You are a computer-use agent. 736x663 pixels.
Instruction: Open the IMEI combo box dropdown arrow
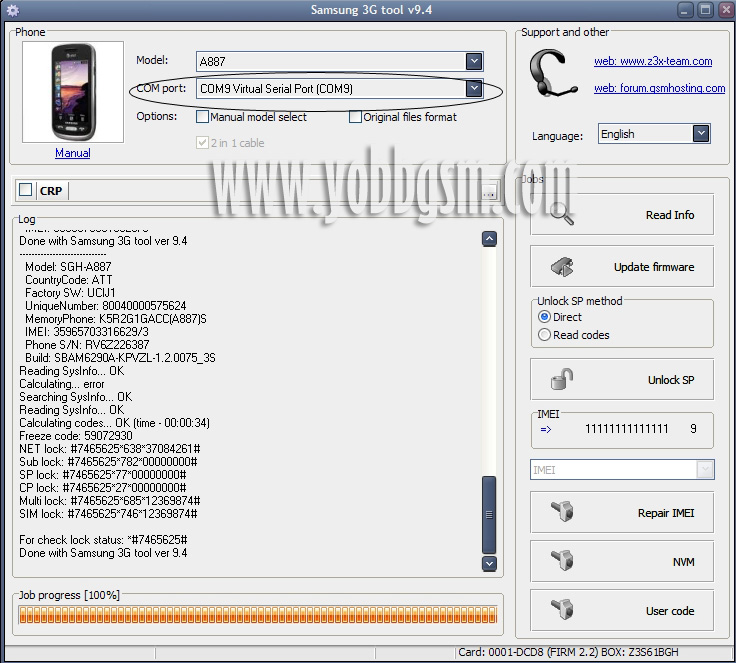tap(705, 469)
